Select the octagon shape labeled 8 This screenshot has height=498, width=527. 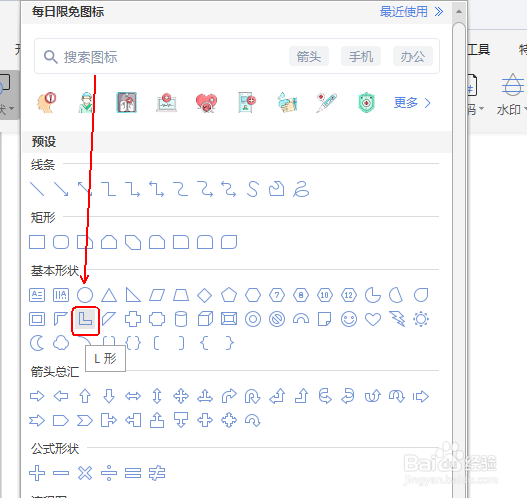coord(301,295)
